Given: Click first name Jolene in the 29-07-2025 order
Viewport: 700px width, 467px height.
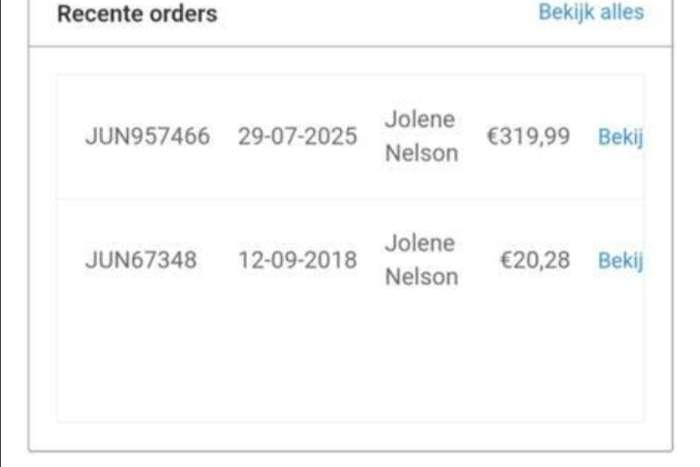Looking at the screenshot, I should (420, 120).
